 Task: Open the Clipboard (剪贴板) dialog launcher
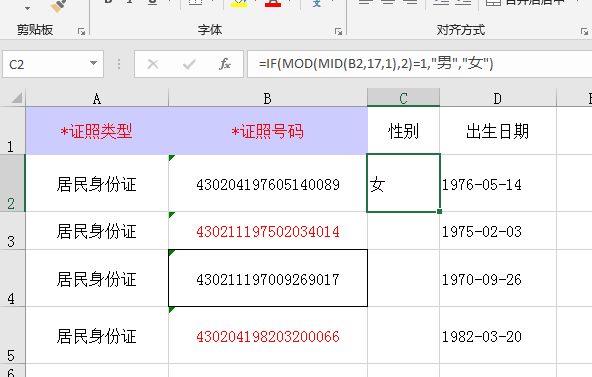(x=81, y=32)
